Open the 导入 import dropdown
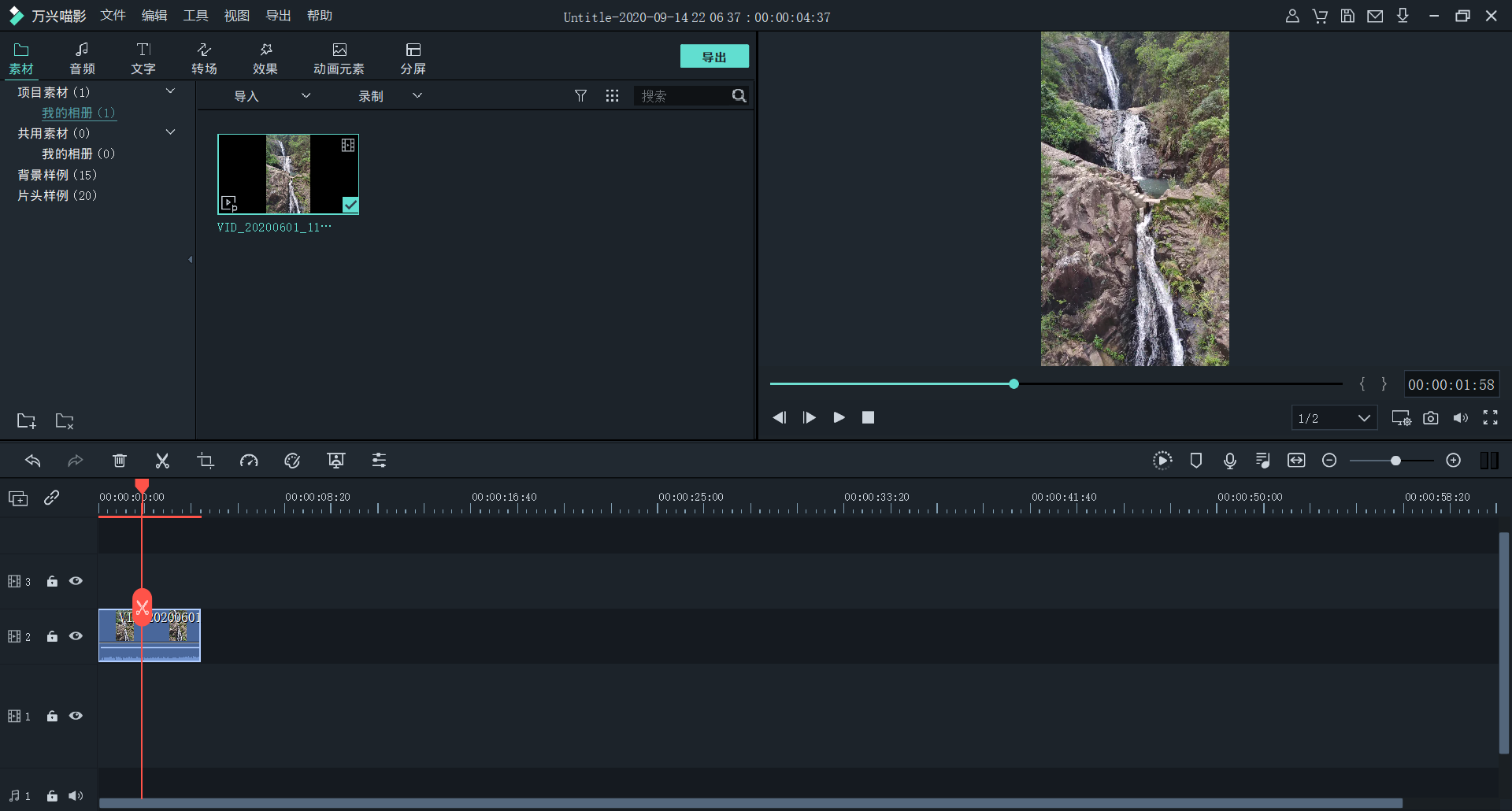Image resolution: width=1512 pixels, height=811 pixels. point(272,96)
